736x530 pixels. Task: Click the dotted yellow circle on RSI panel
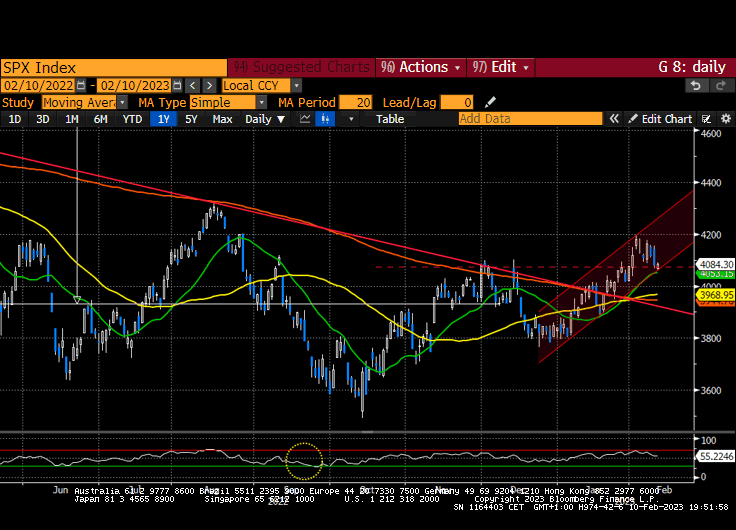click(304, 461)
